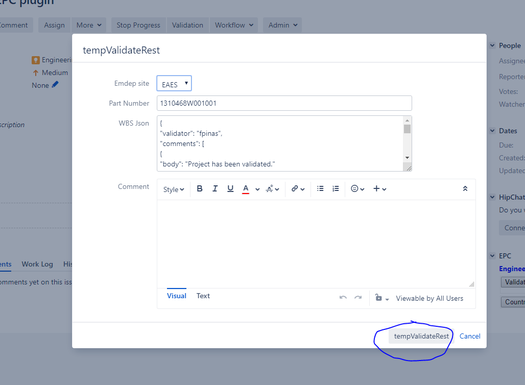Open the text color dropdown arrow

coord(257,189)
